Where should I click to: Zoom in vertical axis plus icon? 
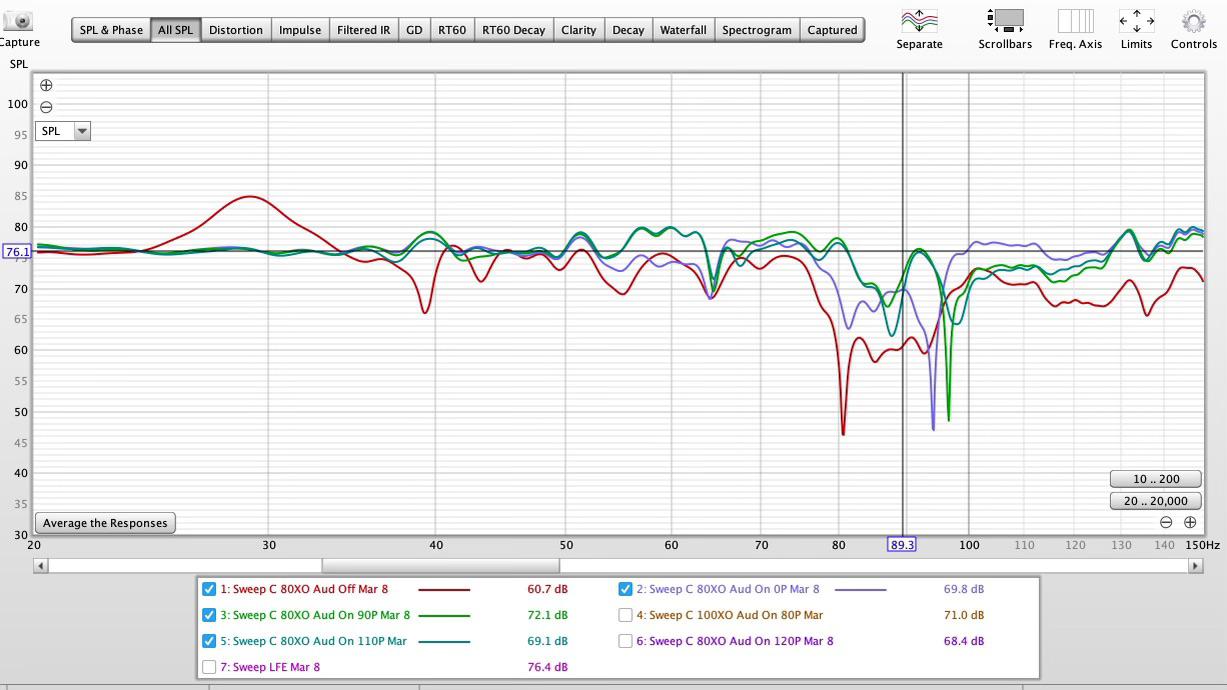pos(46,85)
